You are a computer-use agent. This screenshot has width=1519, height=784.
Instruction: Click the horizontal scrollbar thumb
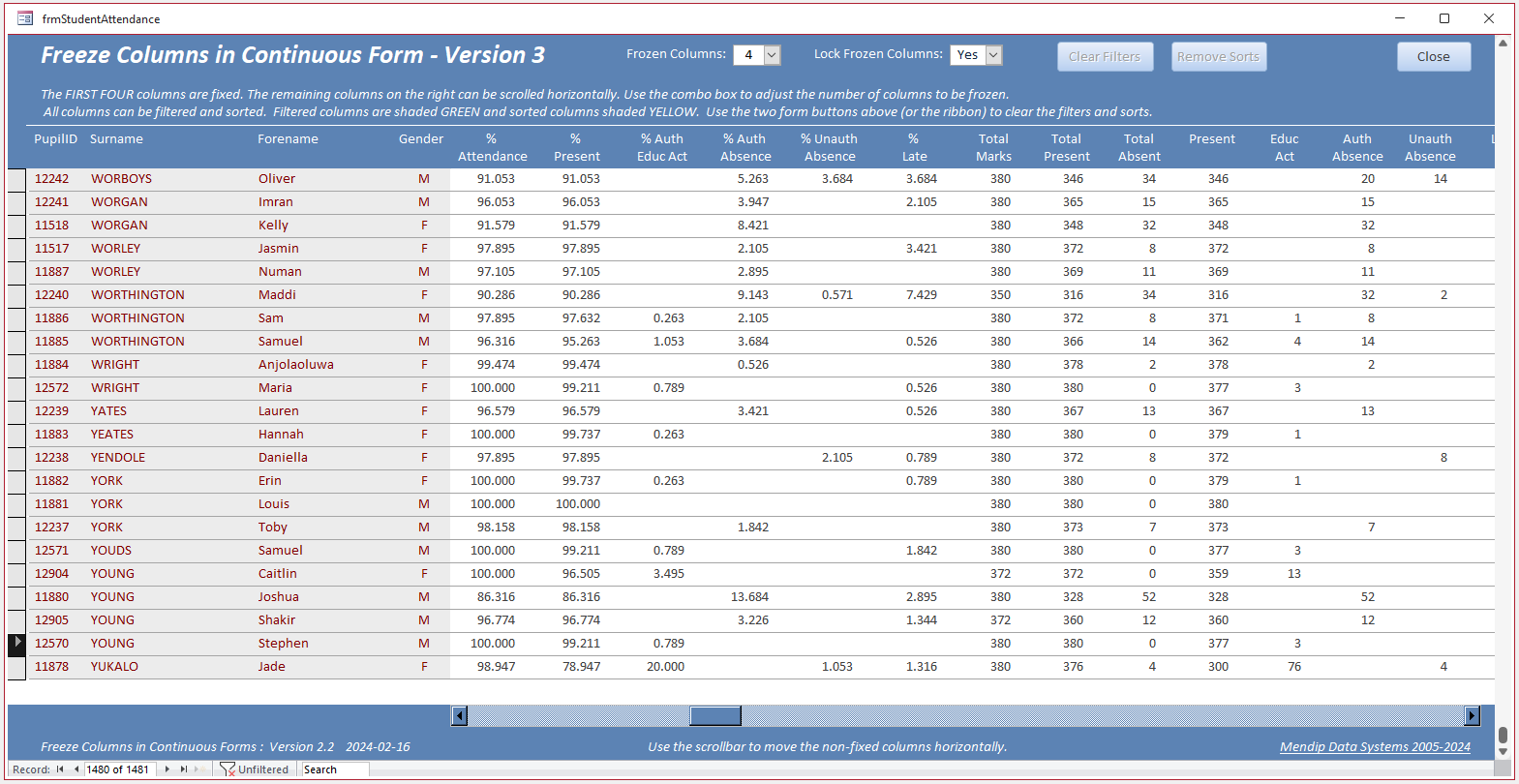click(715, 715)
